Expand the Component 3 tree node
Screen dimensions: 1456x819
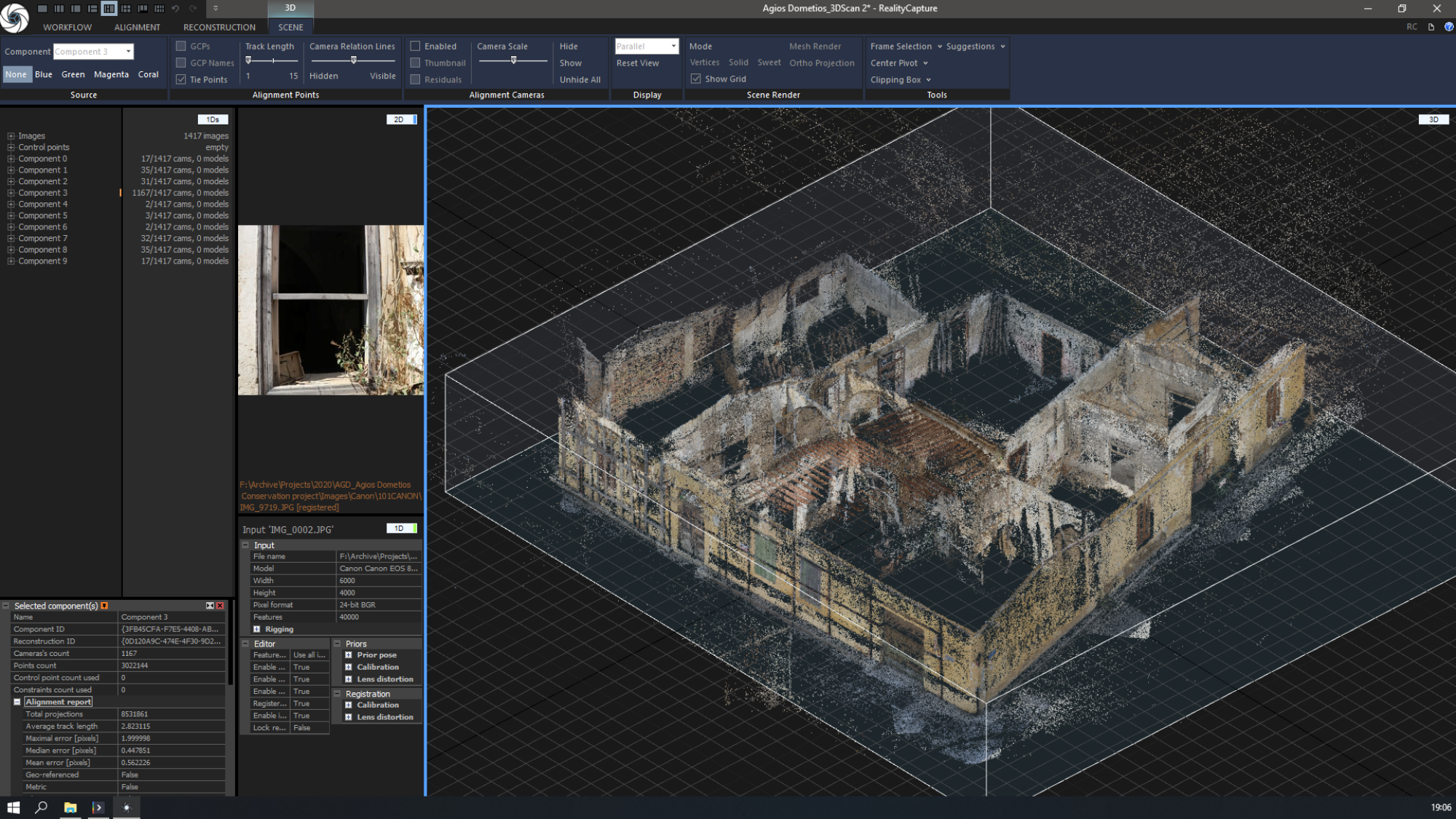click(x=11, y=193)
